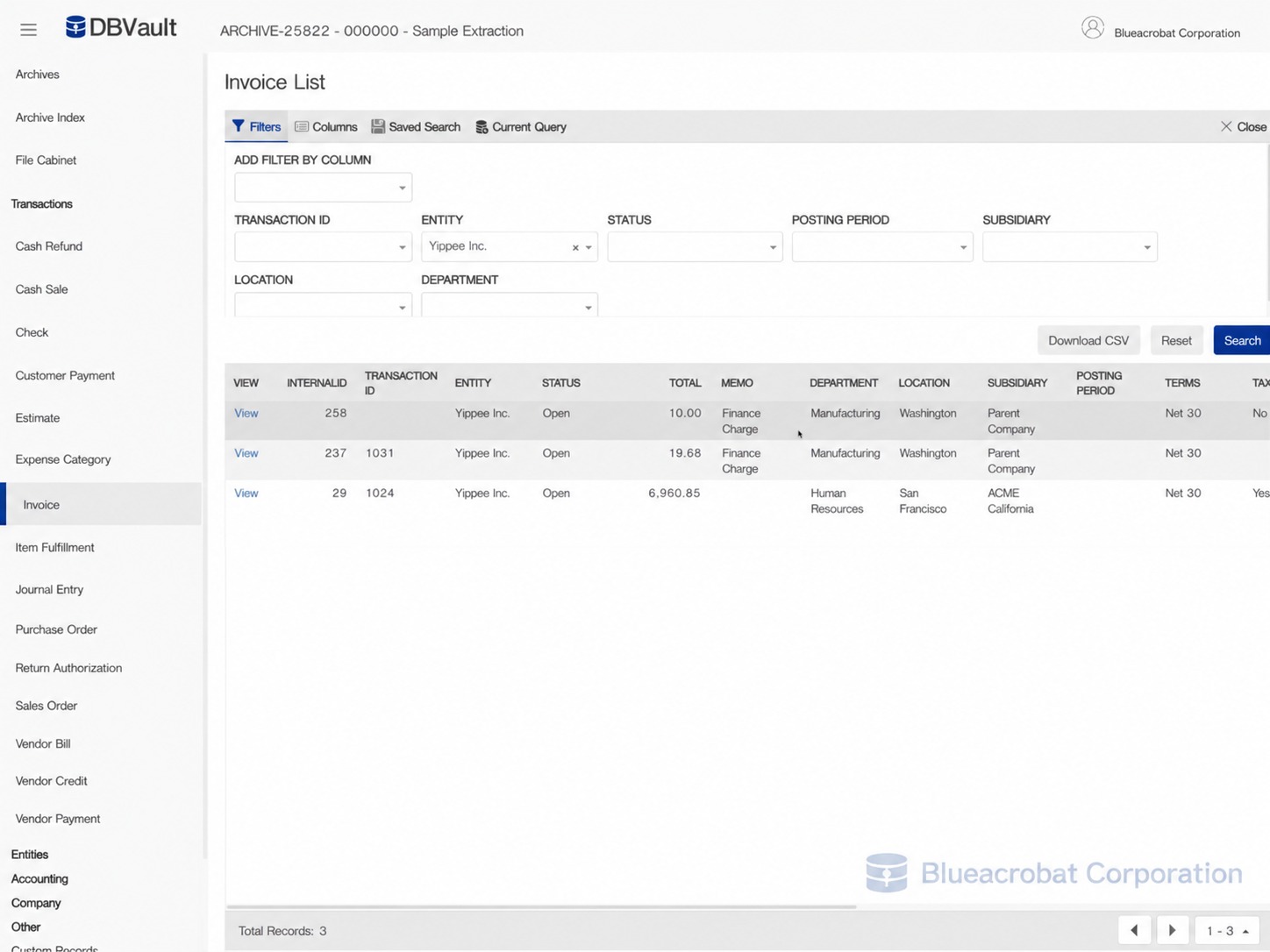The width and height of the screenshot is (1270, 952).
Task: Open the Columns tab
Action: [x=326, y=126]
